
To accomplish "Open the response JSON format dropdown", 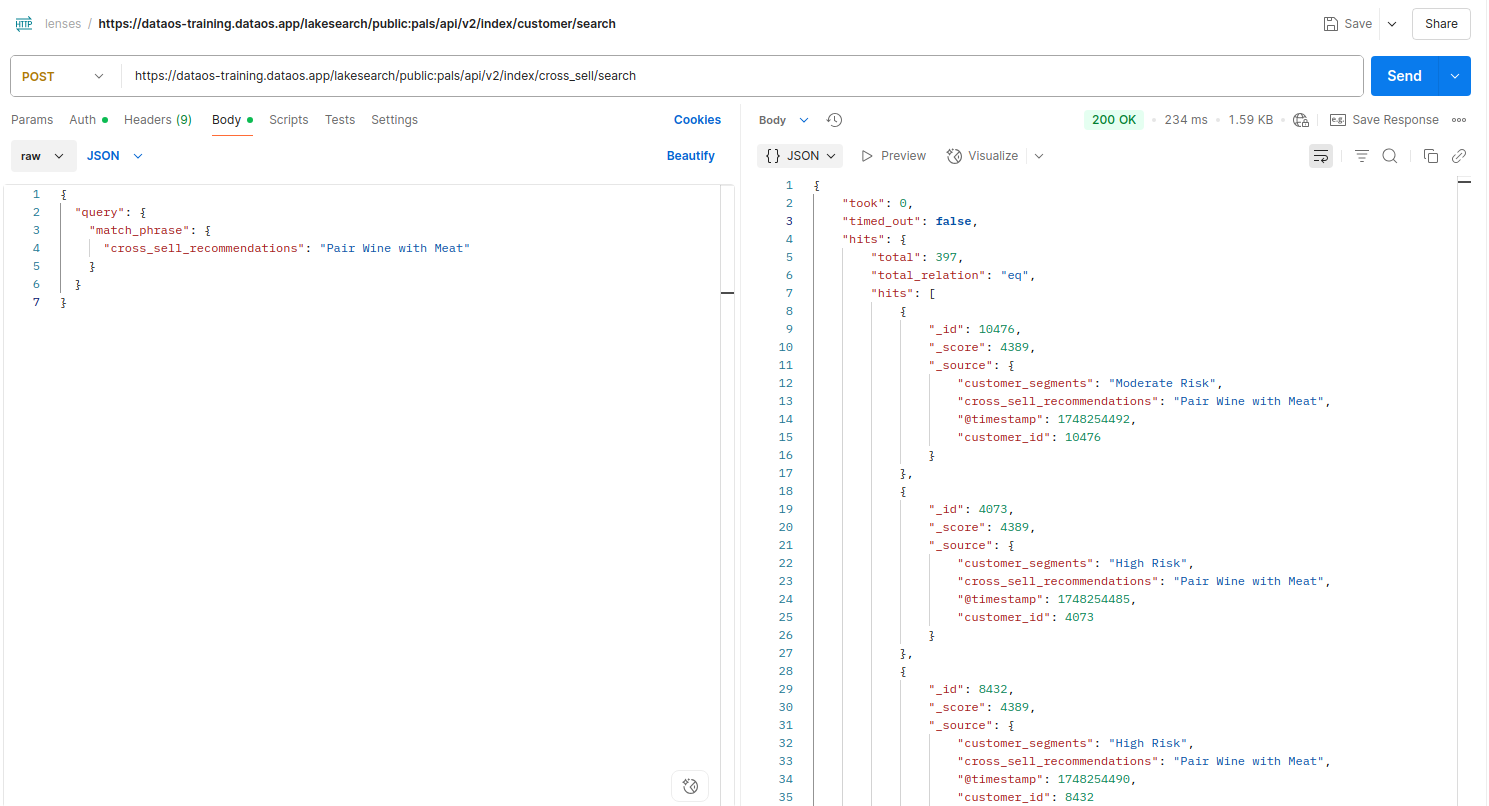I will tap(800, 156).
